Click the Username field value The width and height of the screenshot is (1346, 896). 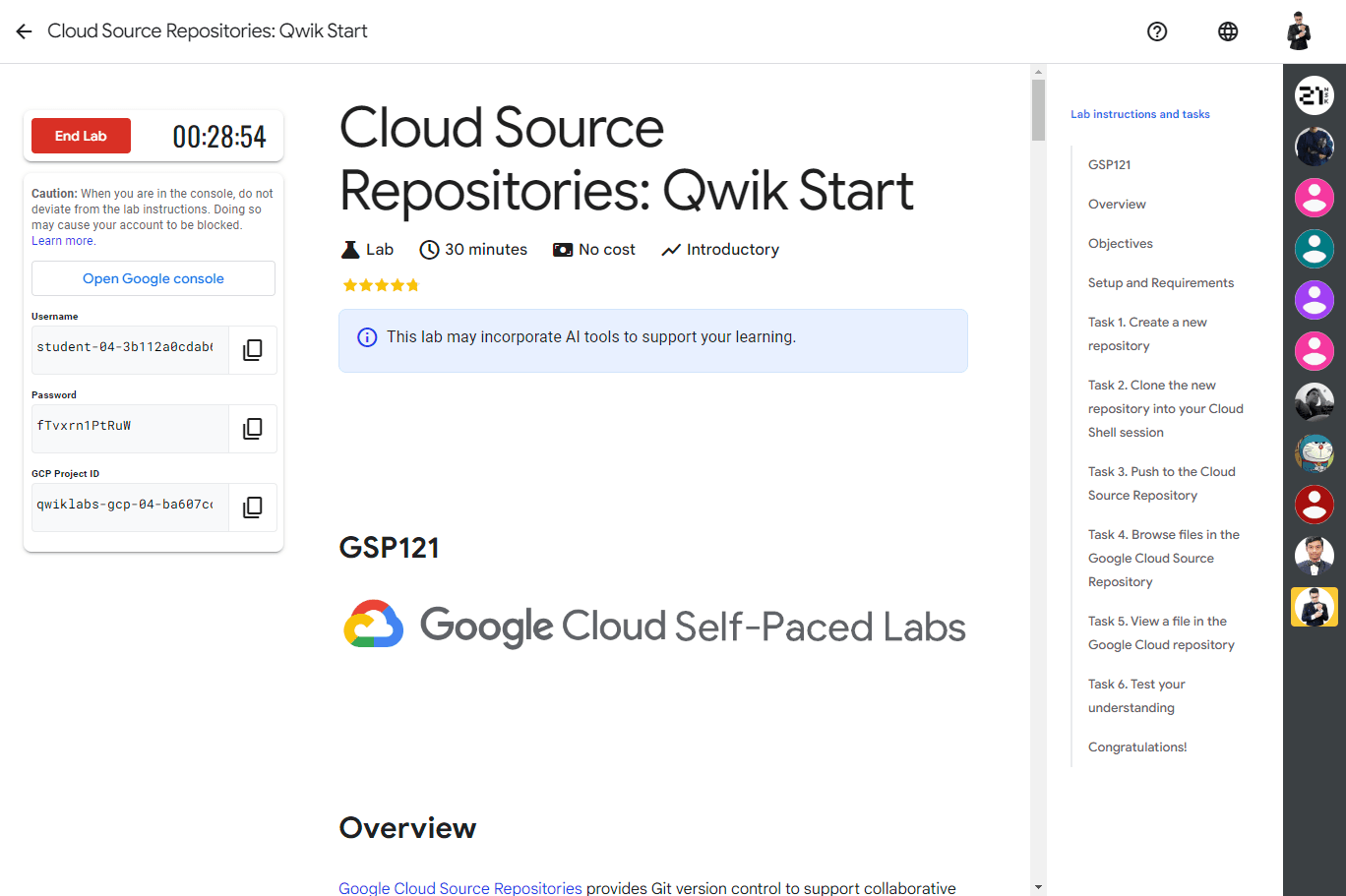[130, 350]
